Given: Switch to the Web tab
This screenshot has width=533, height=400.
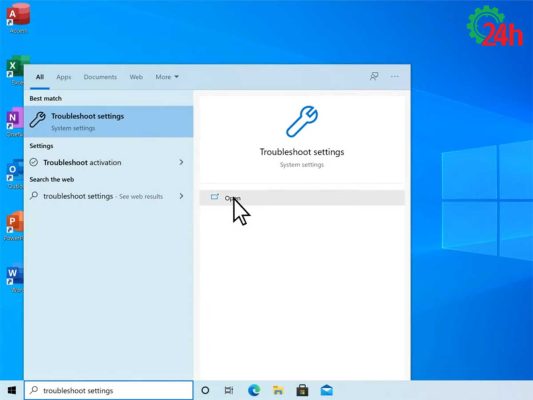Looking at the screenshot, I should click(x=136, y=77).
